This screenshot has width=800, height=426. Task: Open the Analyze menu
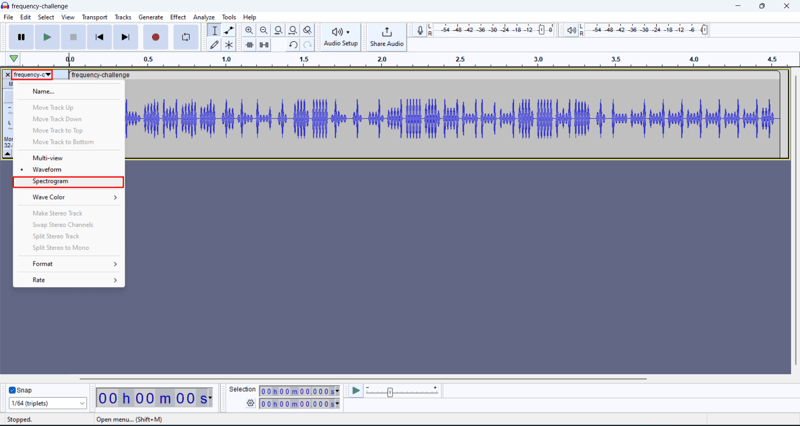click(x=204, y=17)
